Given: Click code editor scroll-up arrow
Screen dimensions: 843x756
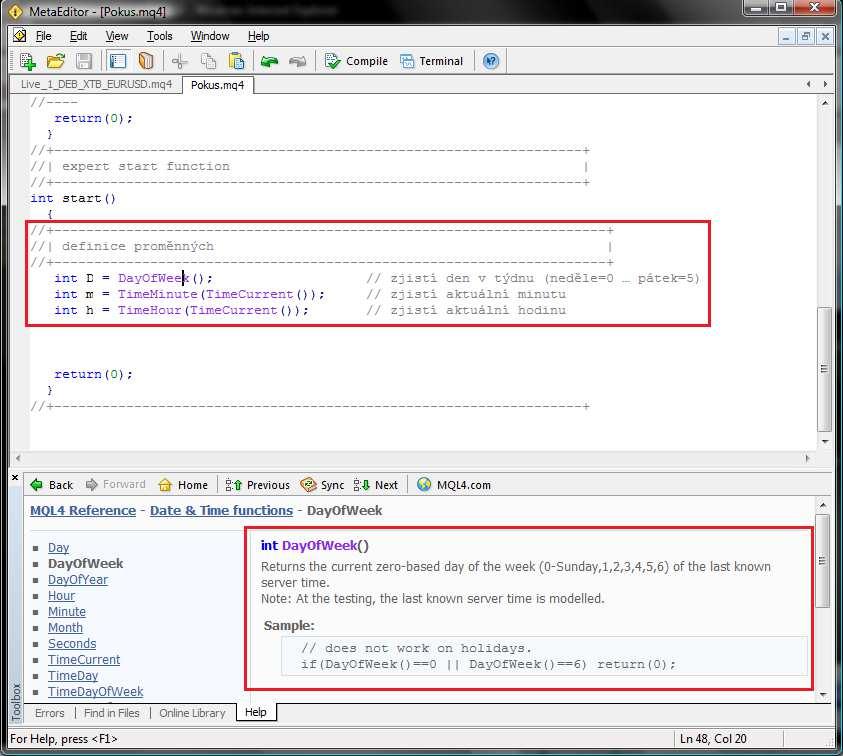Looking at the screenshot, I should (x=825, y=102).
